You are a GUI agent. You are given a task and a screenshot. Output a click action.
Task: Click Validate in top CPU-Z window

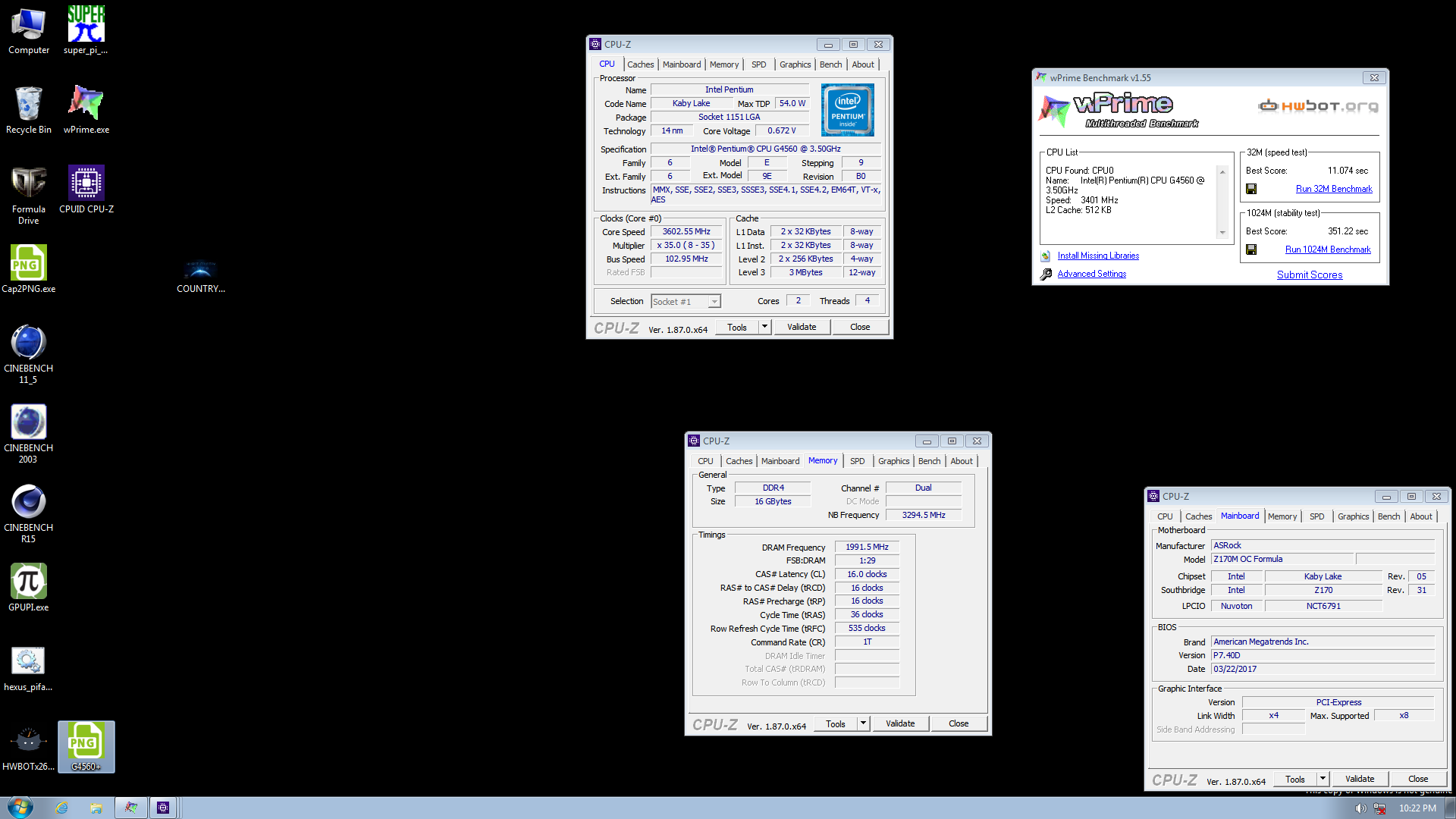point(802,327)
